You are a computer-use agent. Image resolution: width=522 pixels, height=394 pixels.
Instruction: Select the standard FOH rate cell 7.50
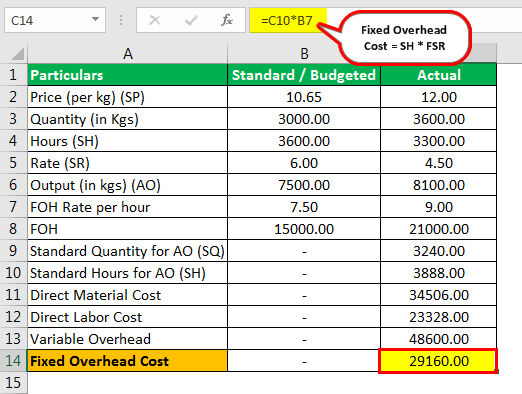pos(304,207)
